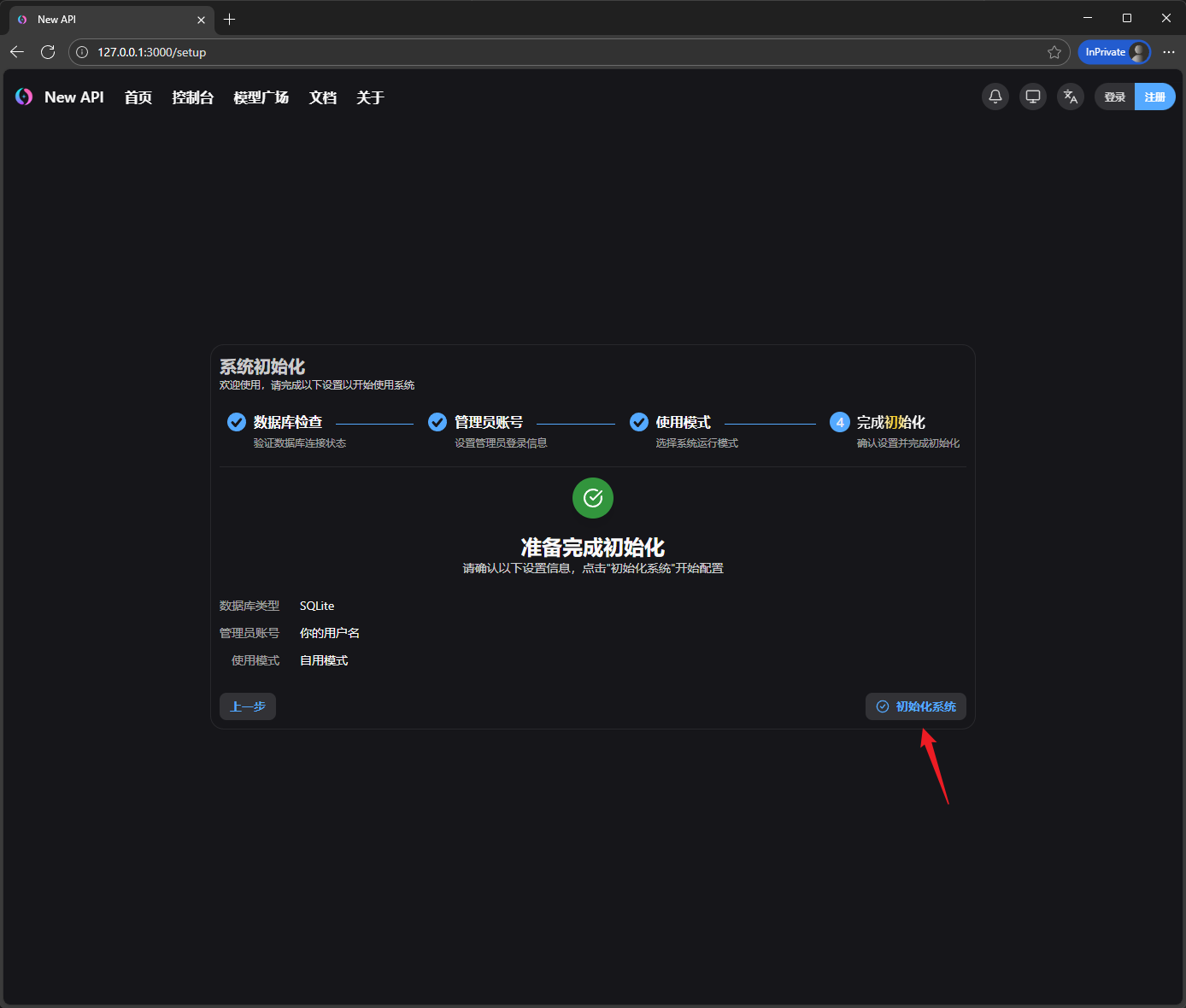Open the InPrivate profile badge
Viewport: 1186px width, 1008px height.
click(1114, 52)
